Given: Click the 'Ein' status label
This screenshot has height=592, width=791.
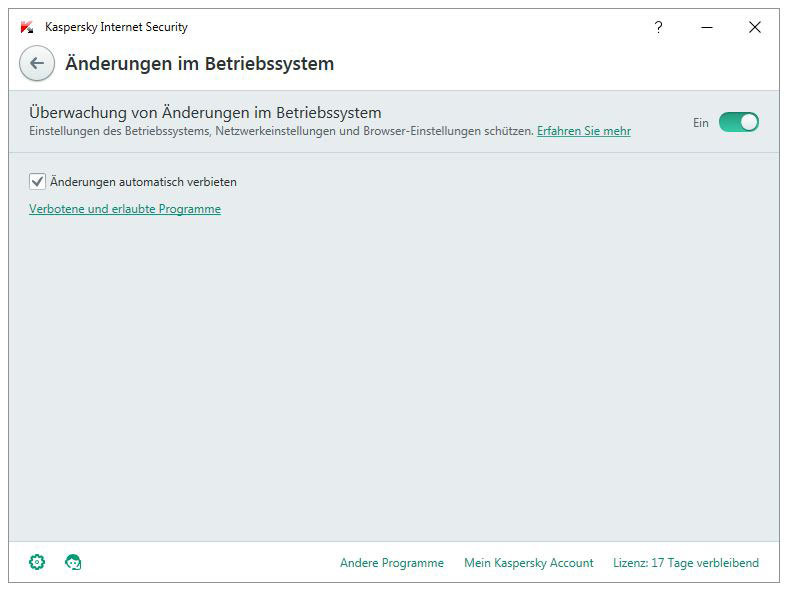Looking at the screenshot, I should point(700,123).
